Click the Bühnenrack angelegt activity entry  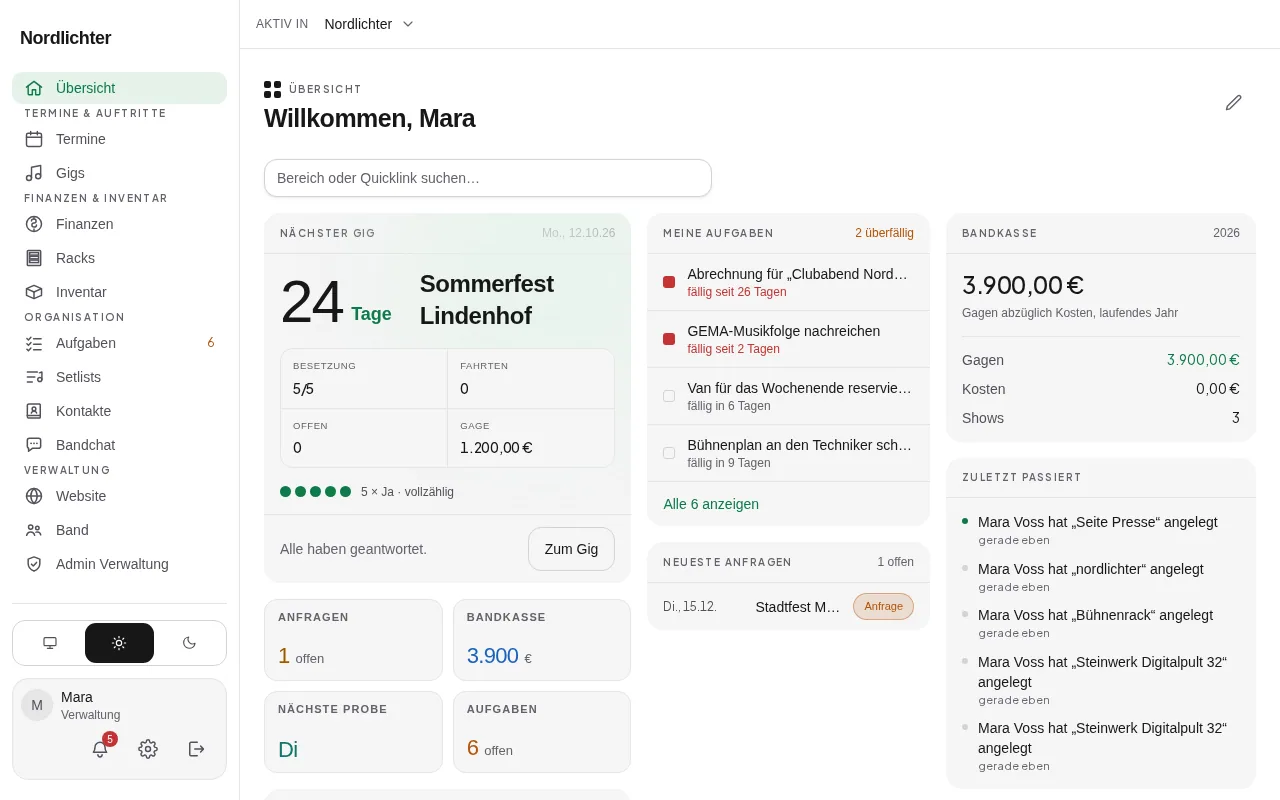point(1100,623)
